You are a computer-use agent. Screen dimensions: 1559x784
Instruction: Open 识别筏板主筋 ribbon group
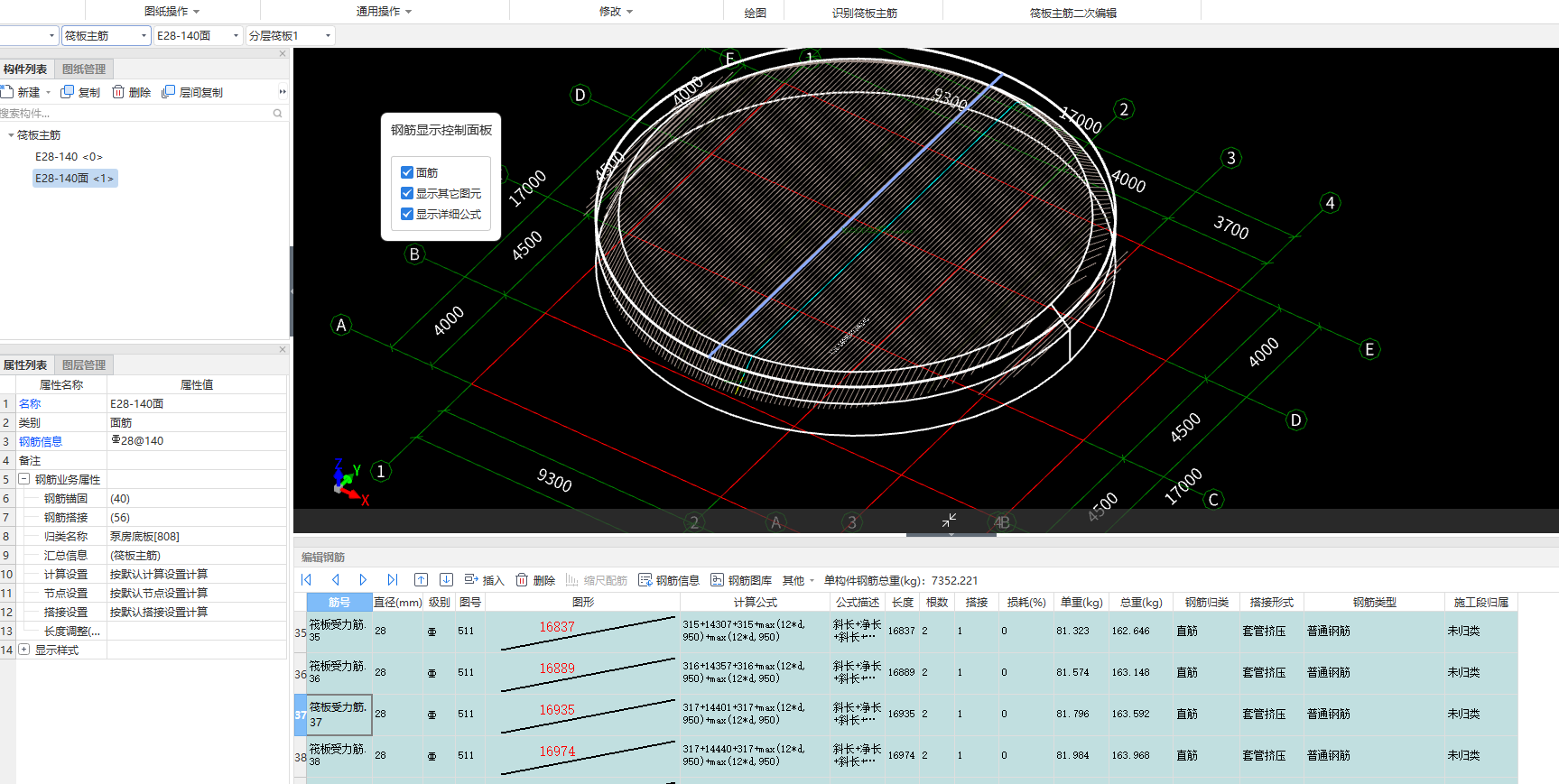(x=865, y=13)
